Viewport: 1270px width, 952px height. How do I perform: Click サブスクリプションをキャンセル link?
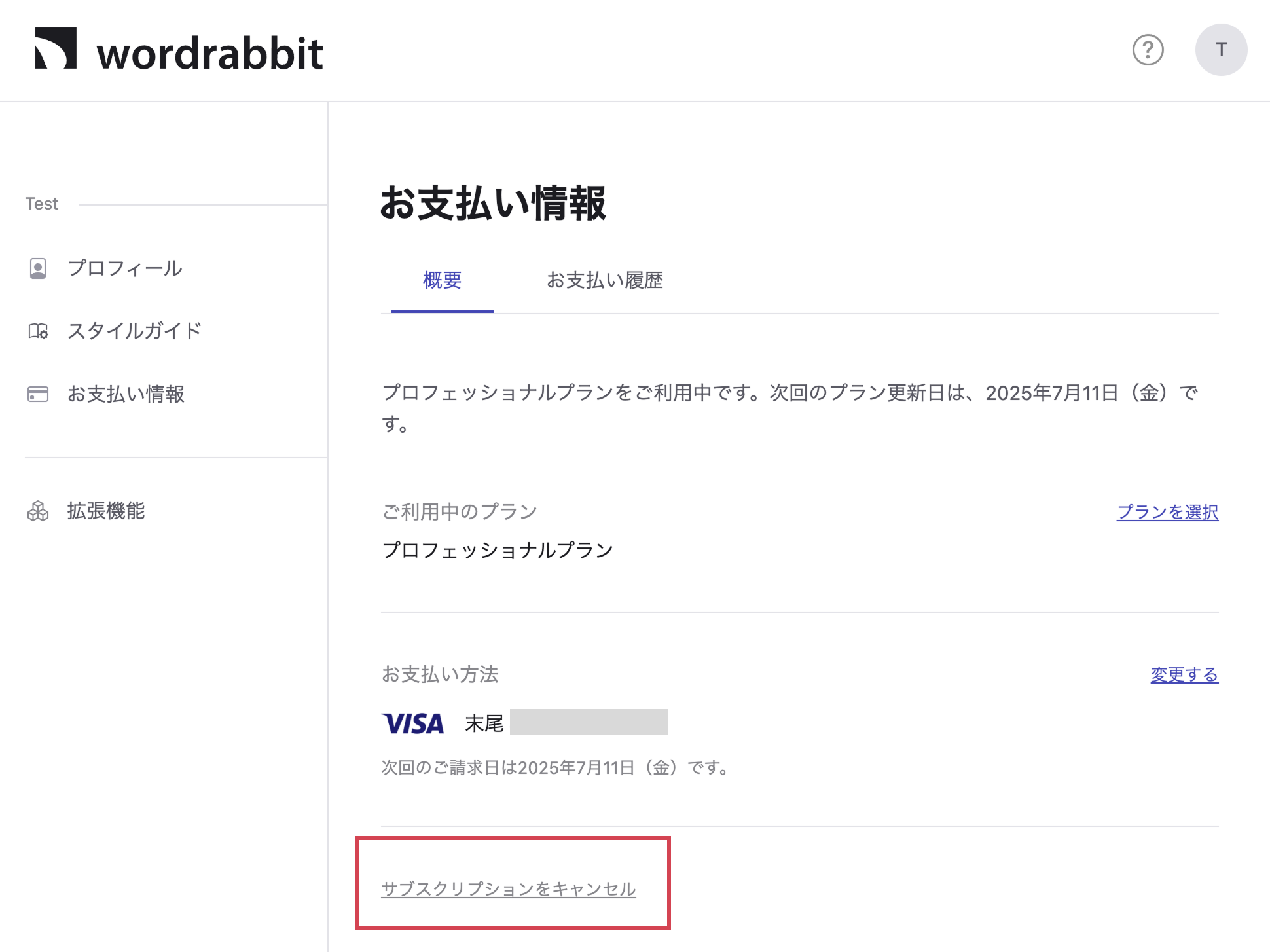[509, 888]
